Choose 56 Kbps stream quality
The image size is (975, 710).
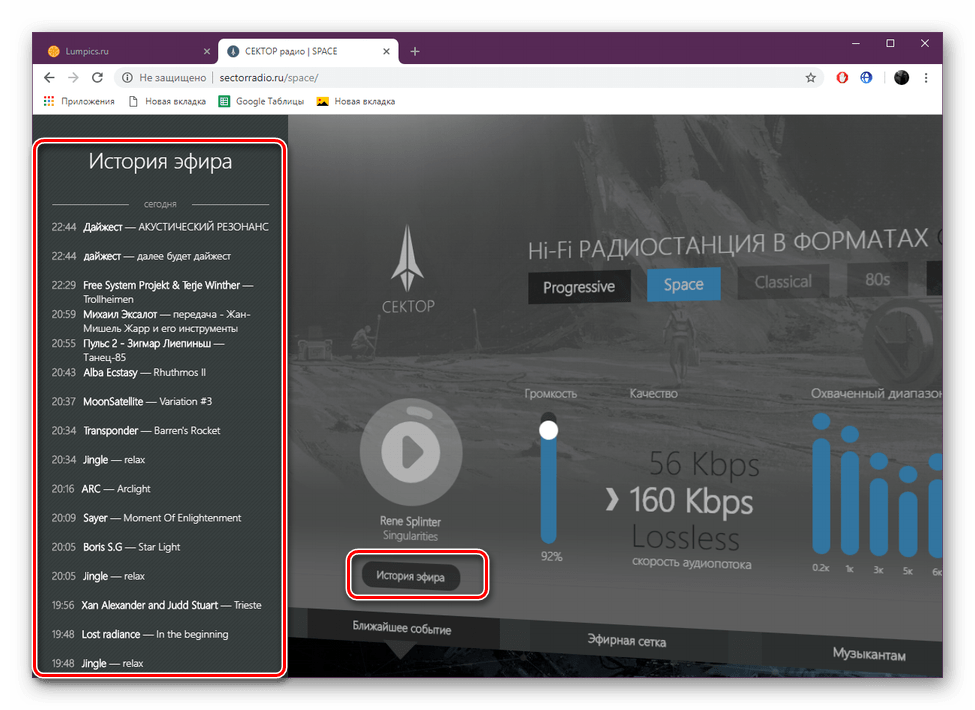pos(704,464)
